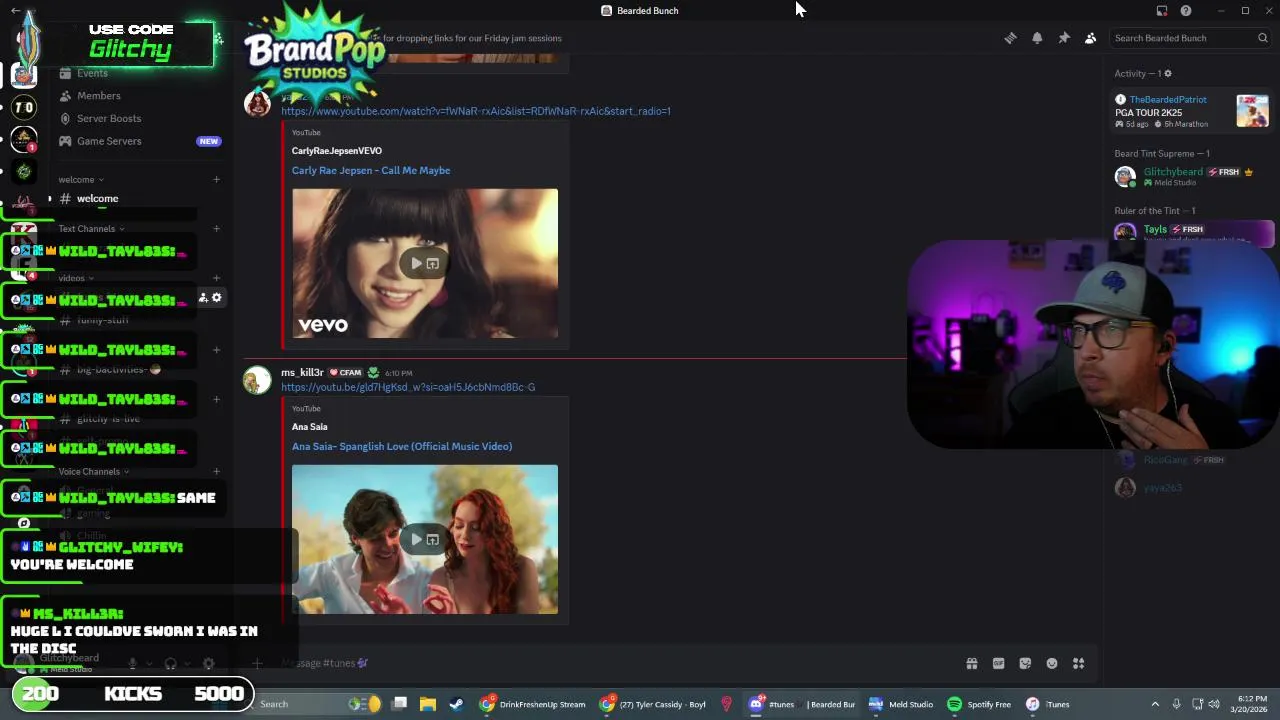This screenshot has height=720, width=1280.
Task: Open Steam from the taskbar
Action: 456,704
